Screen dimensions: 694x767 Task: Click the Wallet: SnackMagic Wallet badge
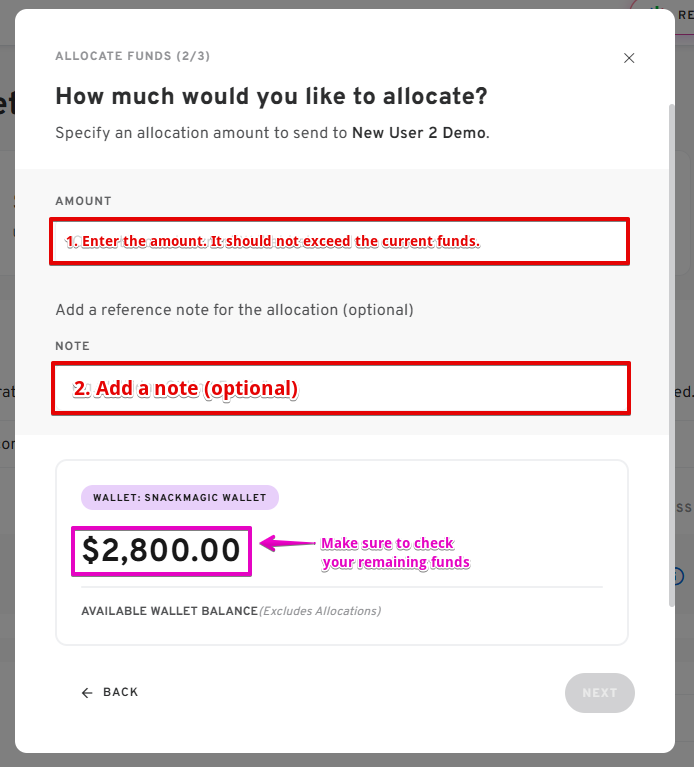[180, 497]
